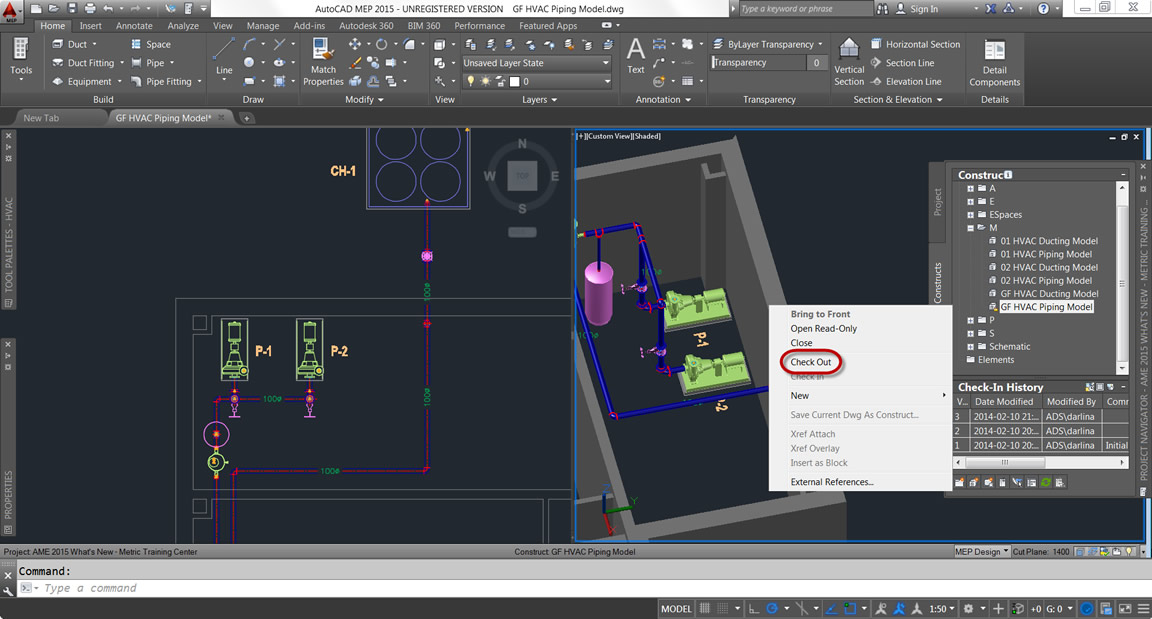Select the Space tool
Image resolution: width=1152 pixels, height=619 pixels.
tap(151, 44)
